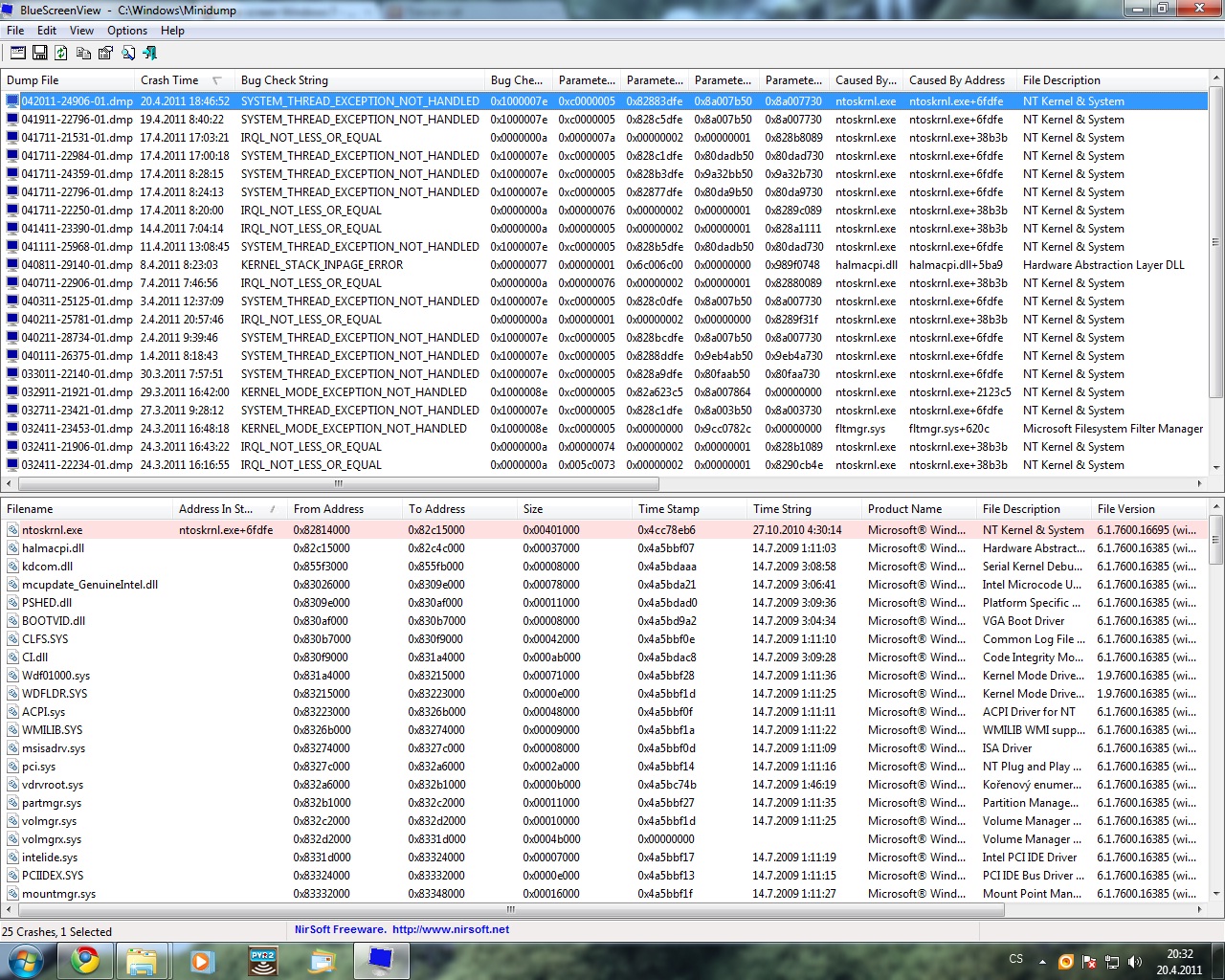Click the file icon beside mountmgr.sys
The image size is (1225, 980).
(12, 894)
